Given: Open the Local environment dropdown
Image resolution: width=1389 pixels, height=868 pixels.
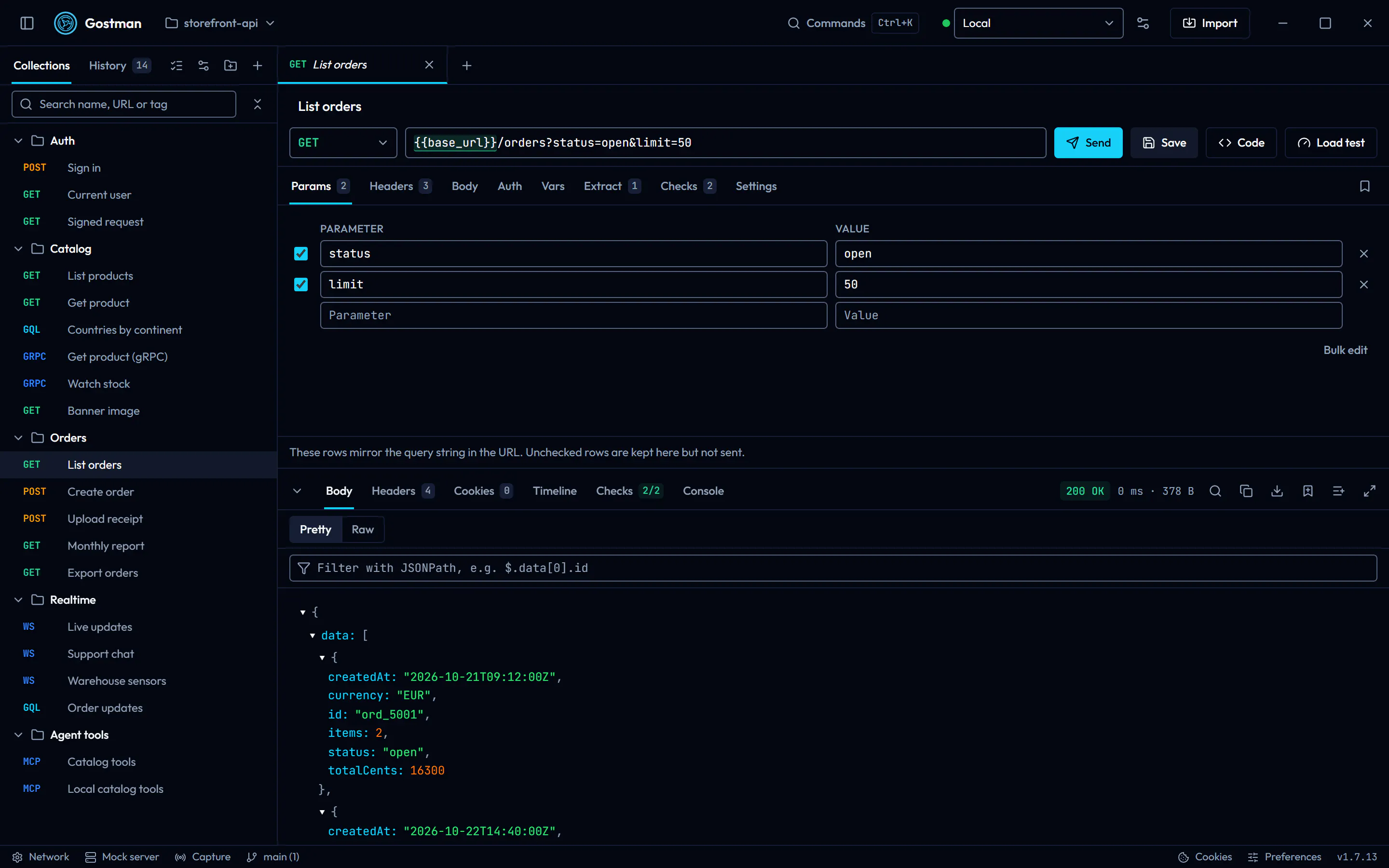Looking at the screenshot, I should [x=1038, y=23].
